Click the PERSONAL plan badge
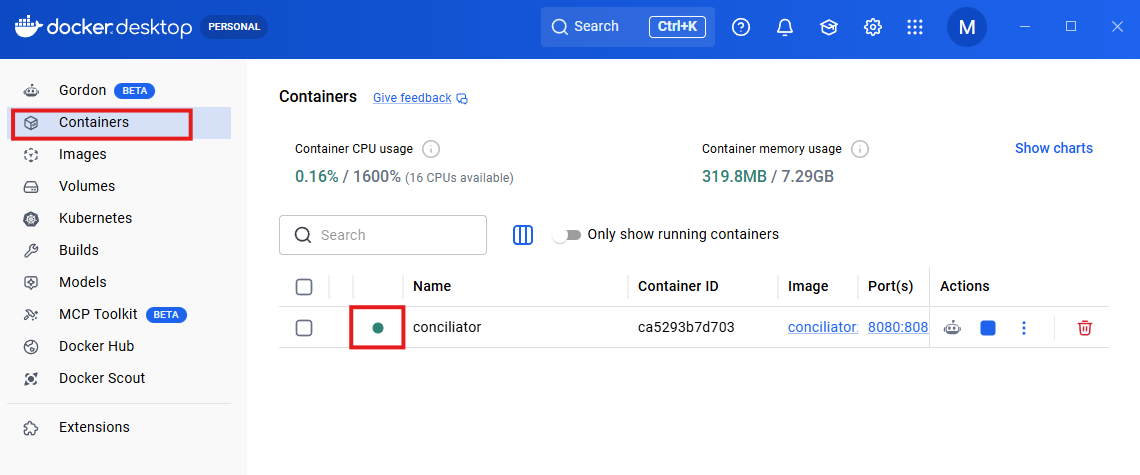Image resolution: width=1140 pixels, height=475 pixels. (x=234, y=27)
